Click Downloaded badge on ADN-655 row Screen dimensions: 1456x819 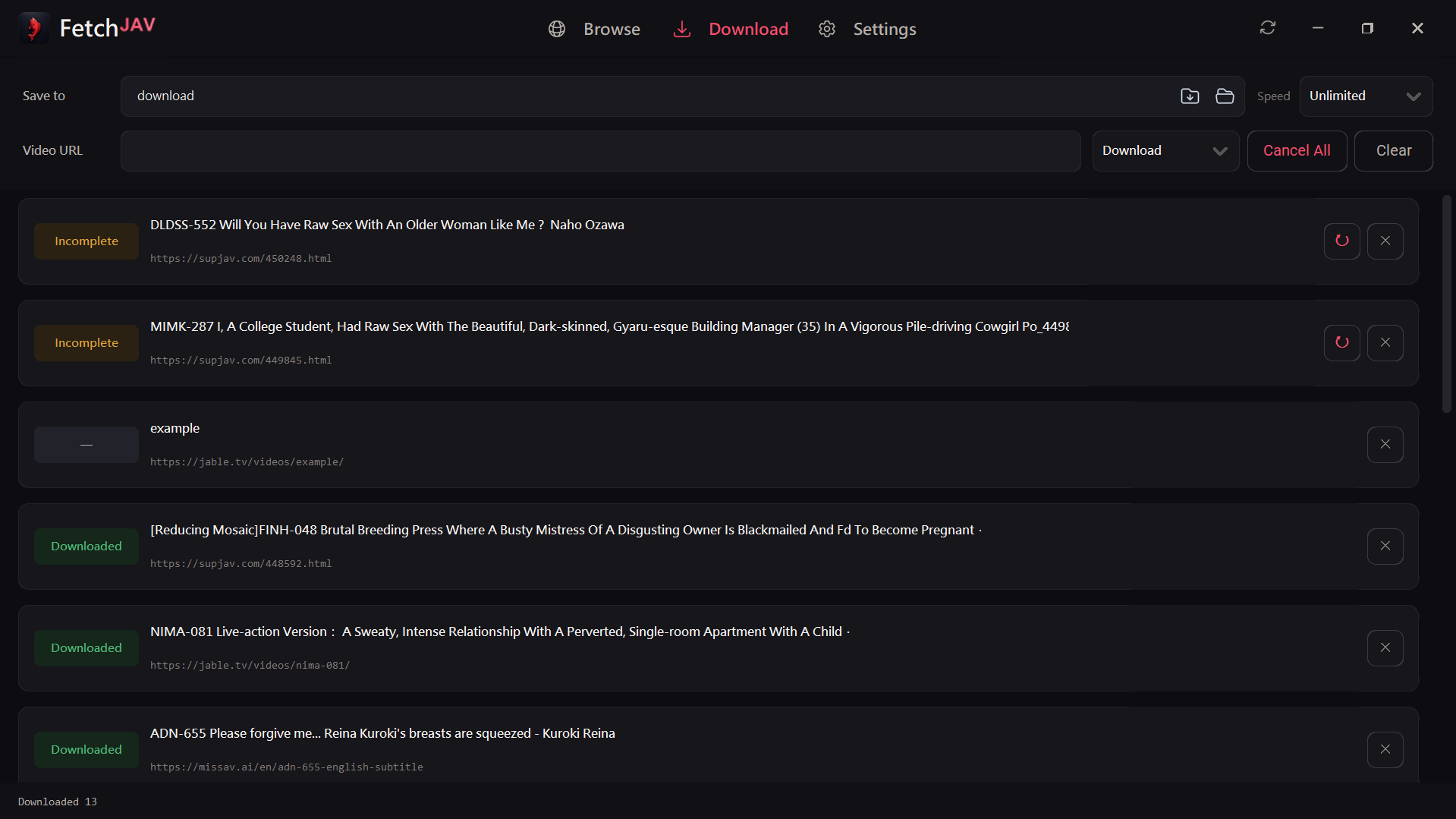[x=86, y=750]
